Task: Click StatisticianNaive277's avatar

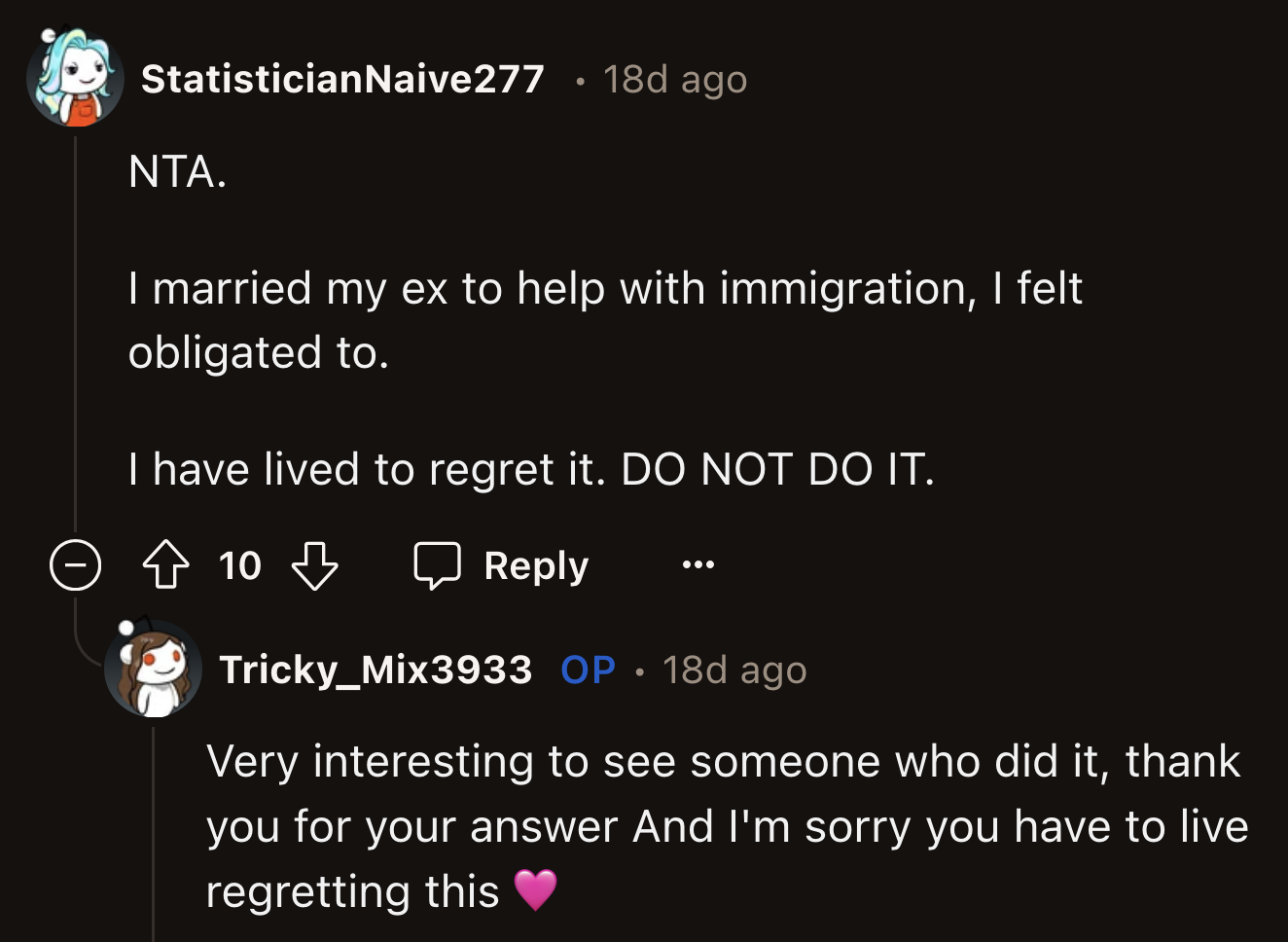Action: 76,76
